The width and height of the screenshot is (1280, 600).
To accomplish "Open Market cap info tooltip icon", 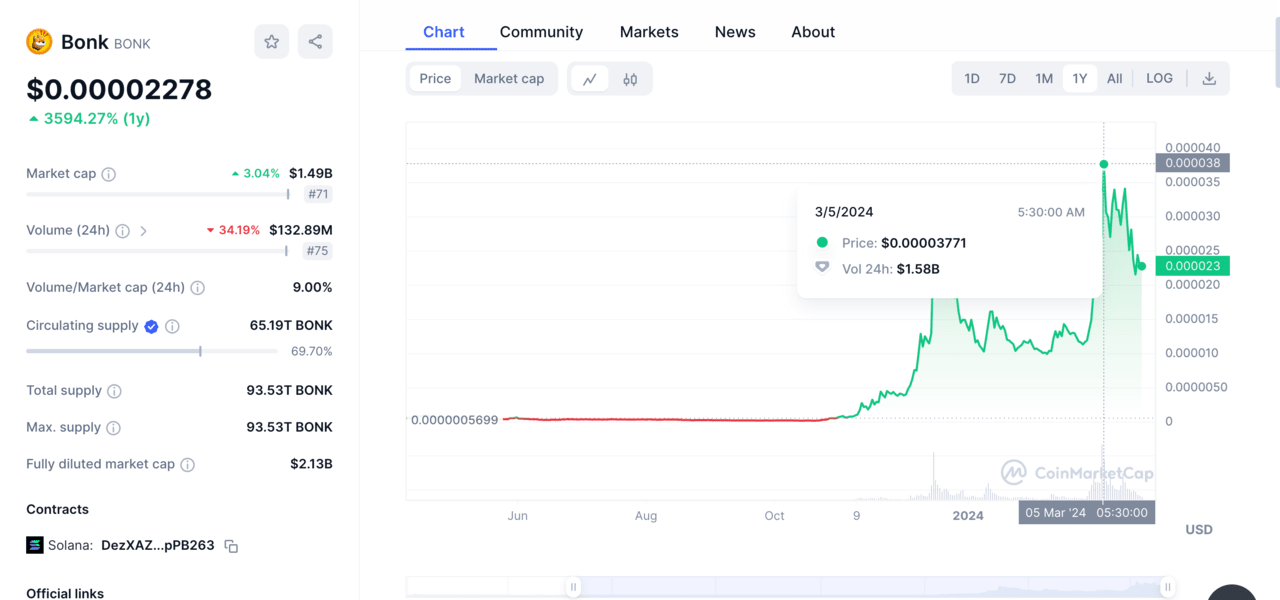I will coord(109,174).
